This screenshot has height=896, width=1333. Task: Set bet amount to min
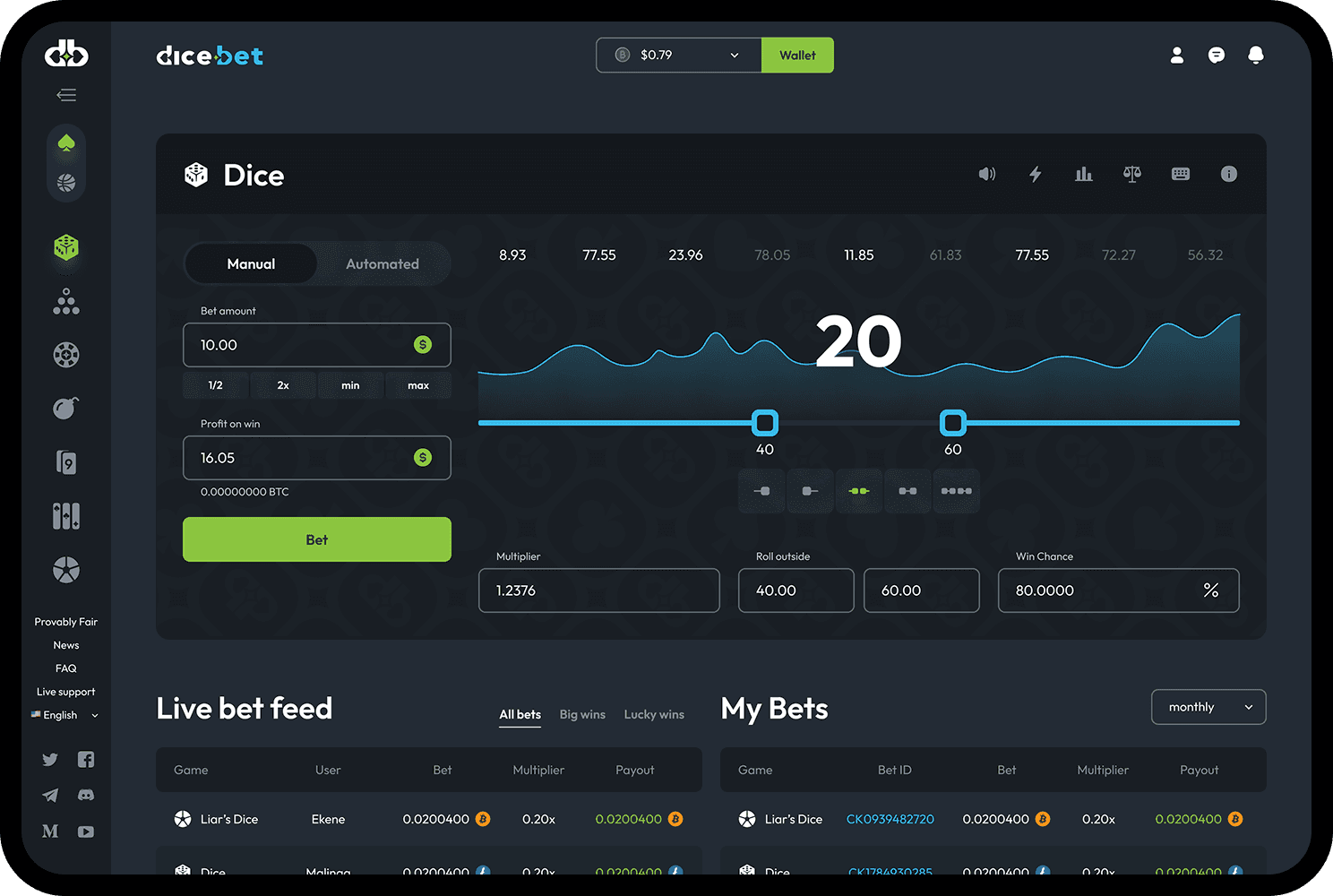(x=350, y=385)
